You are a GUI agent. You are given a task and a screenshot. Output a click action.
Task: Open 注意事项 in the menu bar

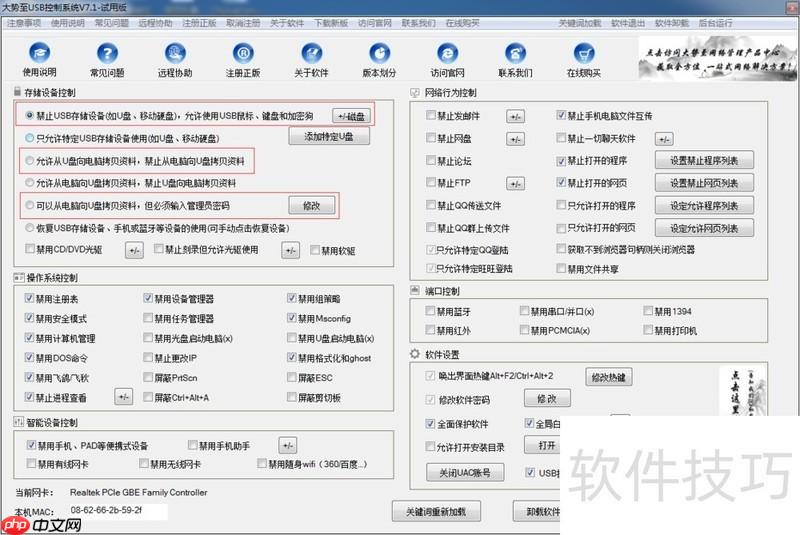click(23, 23)
